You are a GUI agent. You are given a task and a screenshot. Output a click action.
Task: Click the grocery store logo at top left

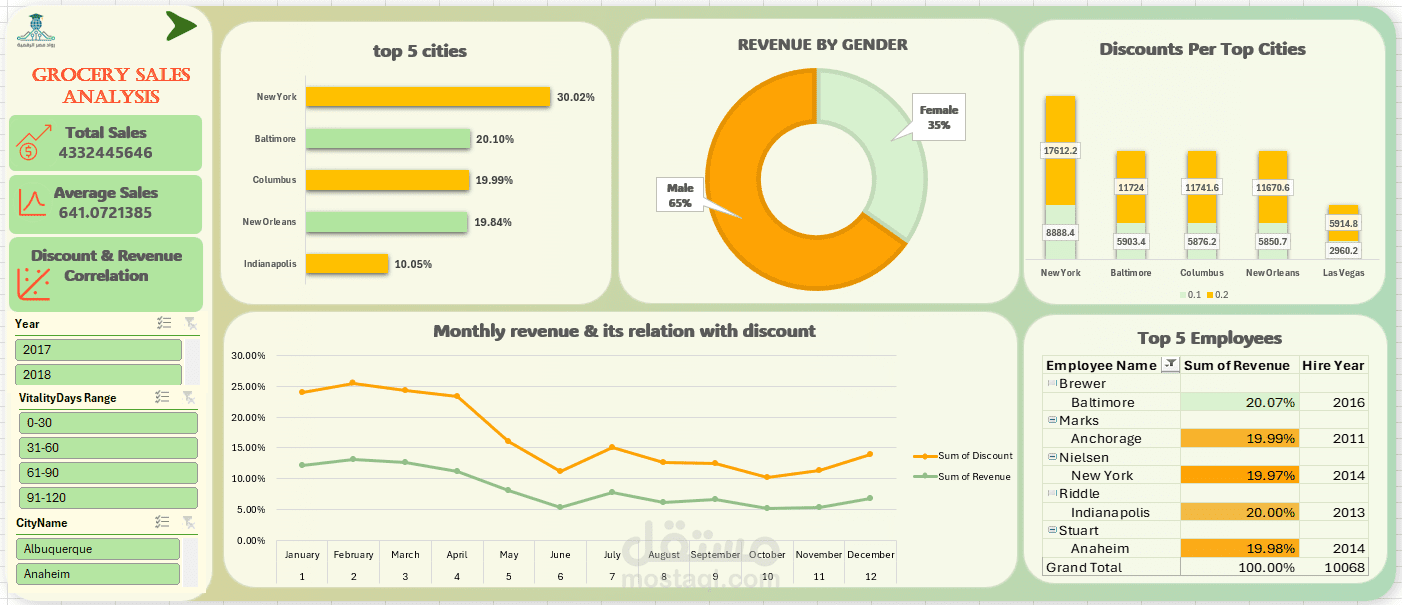36,29
